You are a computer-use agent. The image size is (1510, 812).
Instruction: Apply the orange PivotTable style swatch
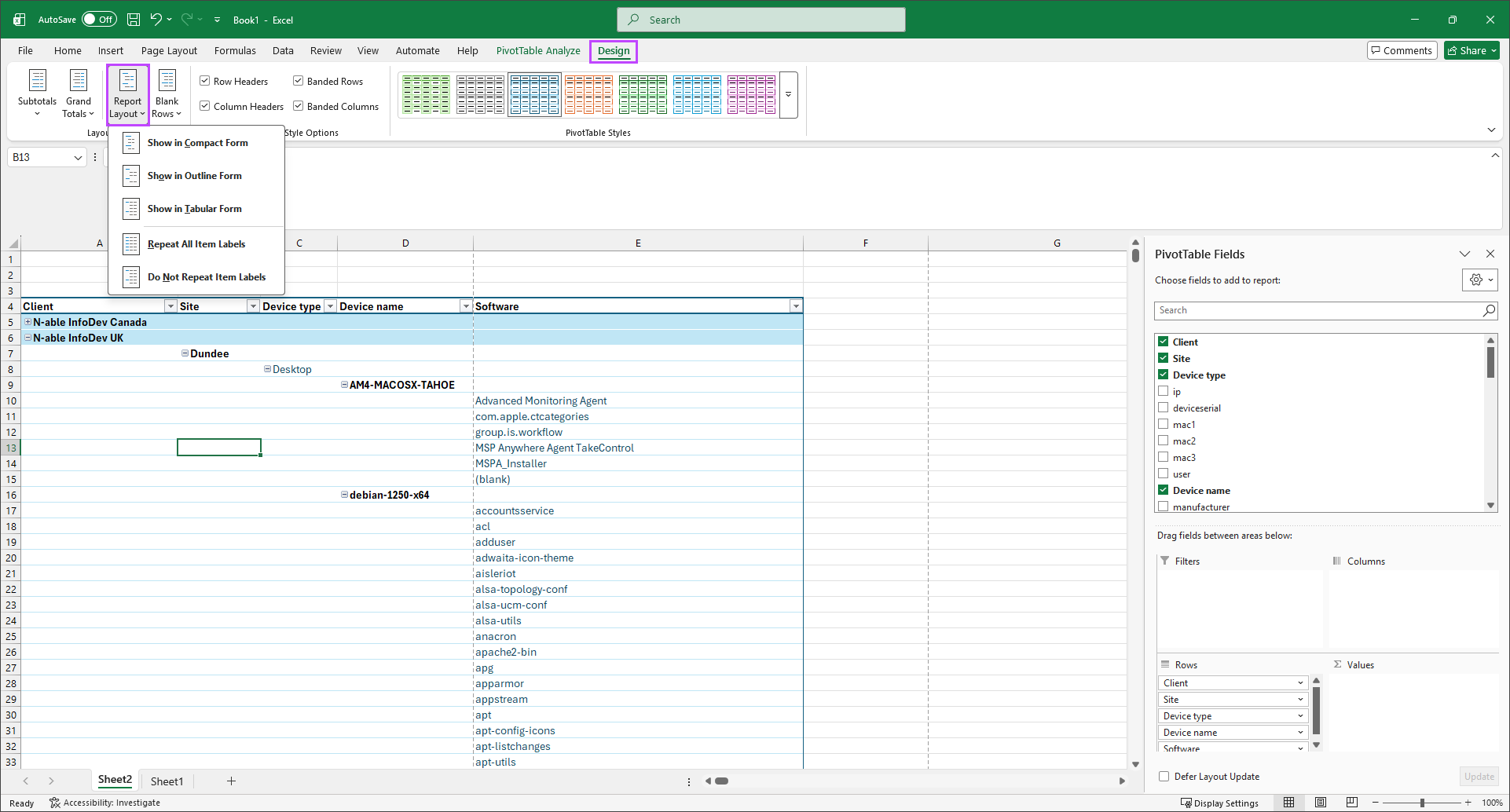tap(588, 95)
